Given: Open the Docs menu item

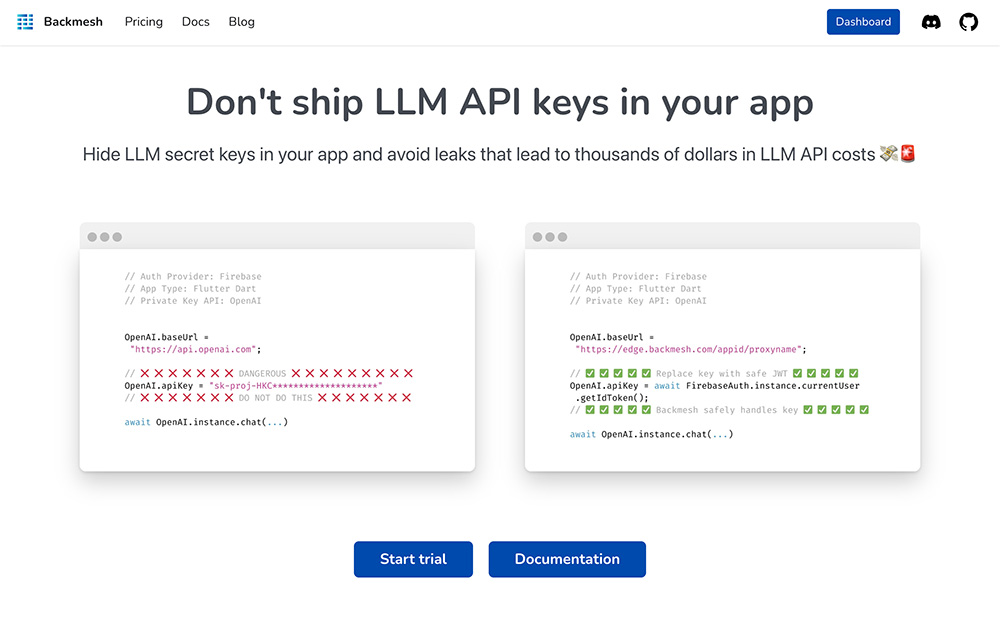Looking at the screenshot, I should (195, 22).
